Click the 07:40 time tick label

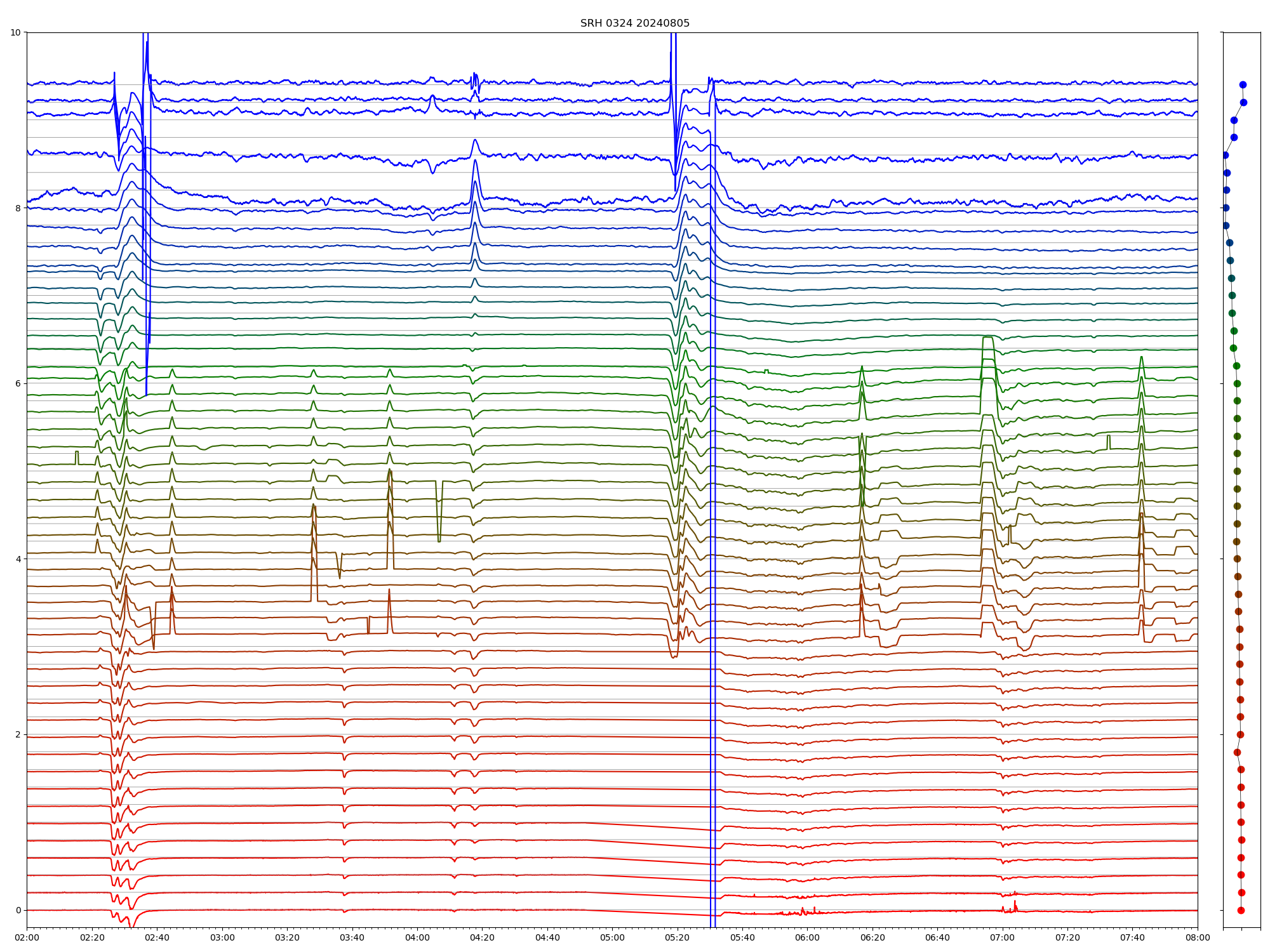(x=1132, y=937)
